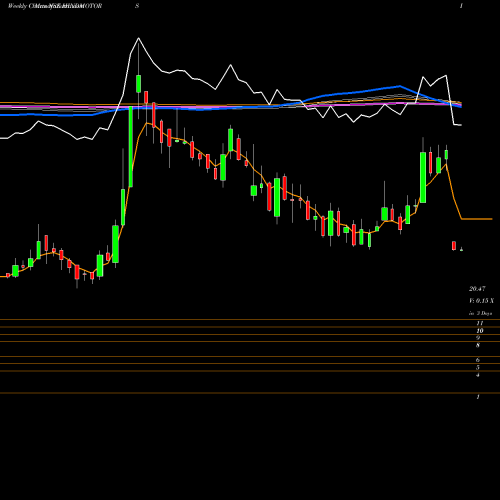The height and width of the screenshot is (500, 500).
Task: Click the level label 9
Action: tap(478, 338)
